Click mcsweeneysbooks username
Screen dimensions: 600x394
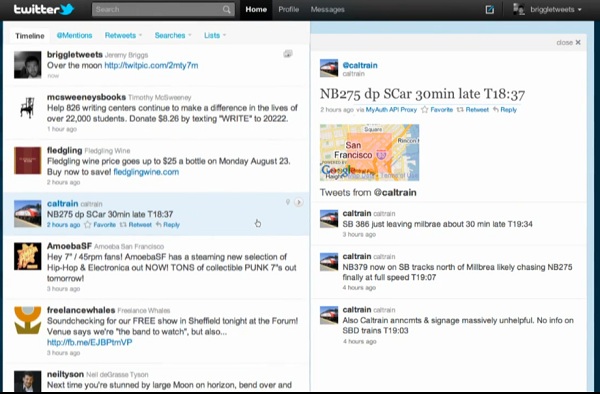[x=86, y=97]
